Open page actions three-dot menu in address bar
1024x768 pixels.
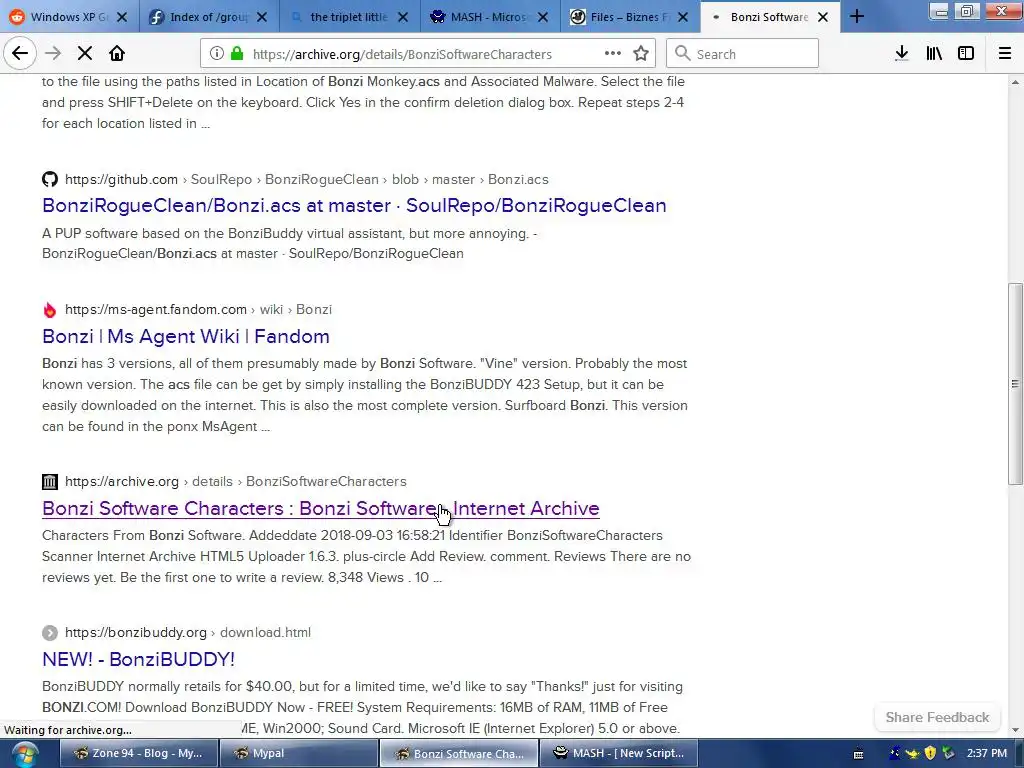click(613, 54)
